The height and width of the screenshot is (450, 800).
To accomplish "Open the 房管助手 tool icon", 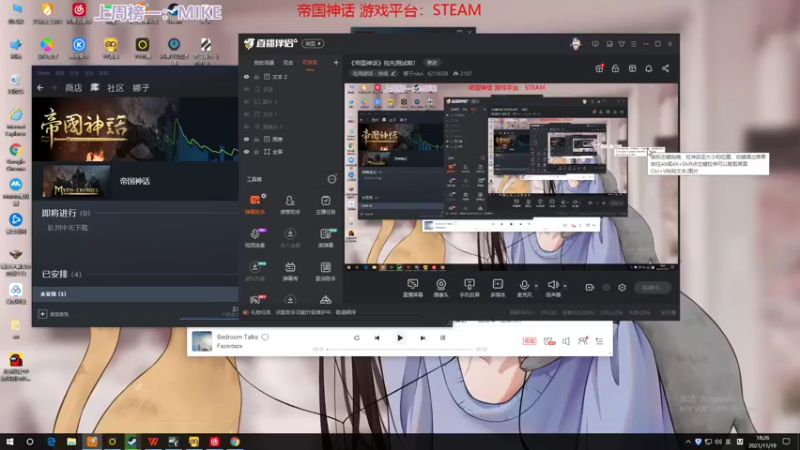I will tap(290, 204).
